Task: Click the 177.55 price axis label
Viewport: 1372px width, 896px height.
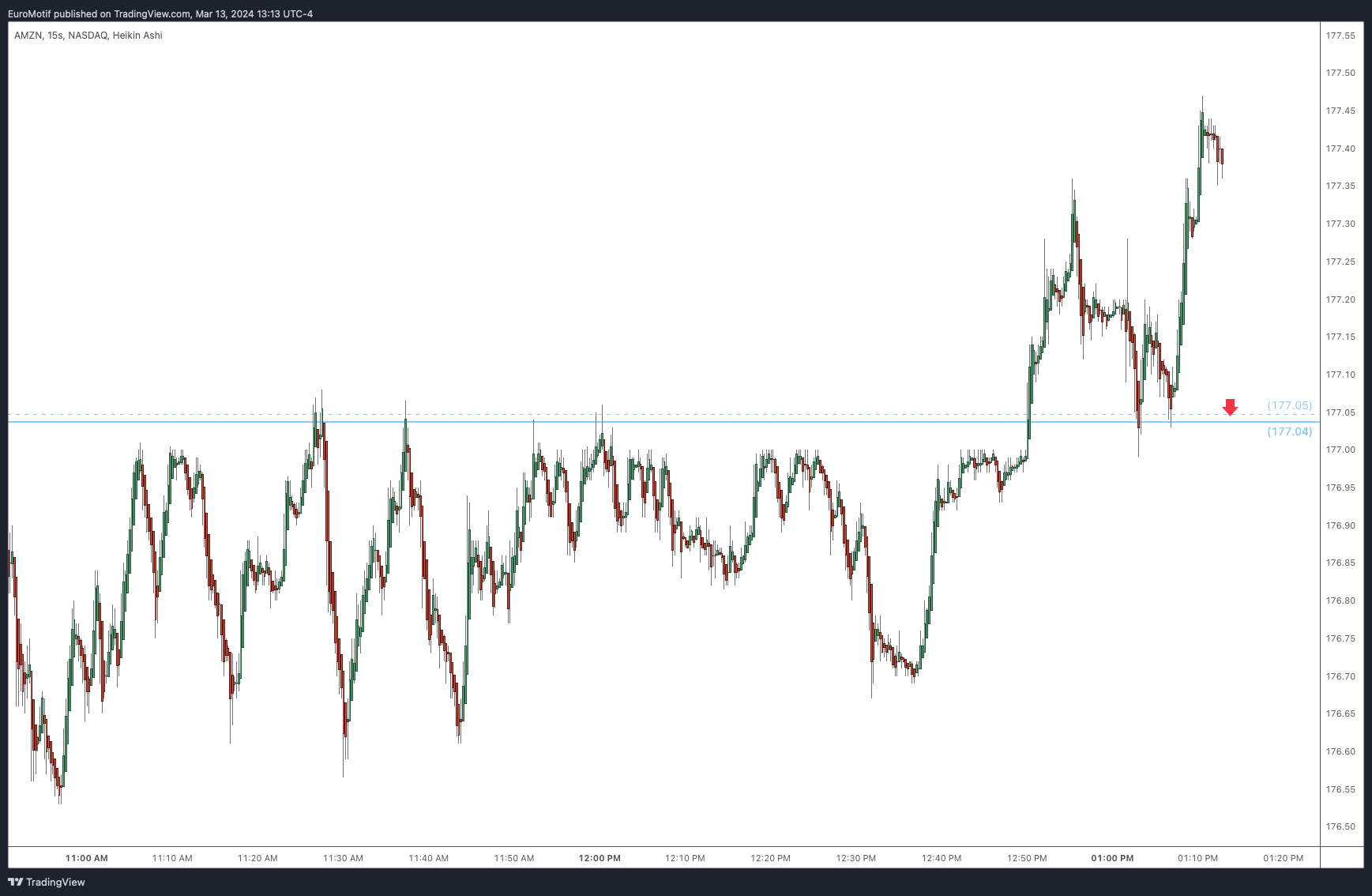Action: coord(1340,36)
